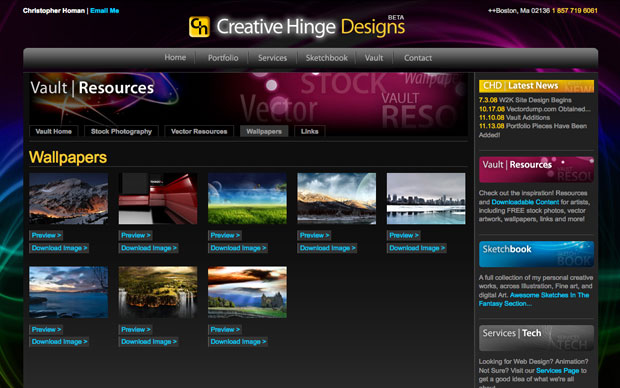Click the 11.10.08 Vault Additions news item
Screen dimensions: 620x388
[514, 117]
